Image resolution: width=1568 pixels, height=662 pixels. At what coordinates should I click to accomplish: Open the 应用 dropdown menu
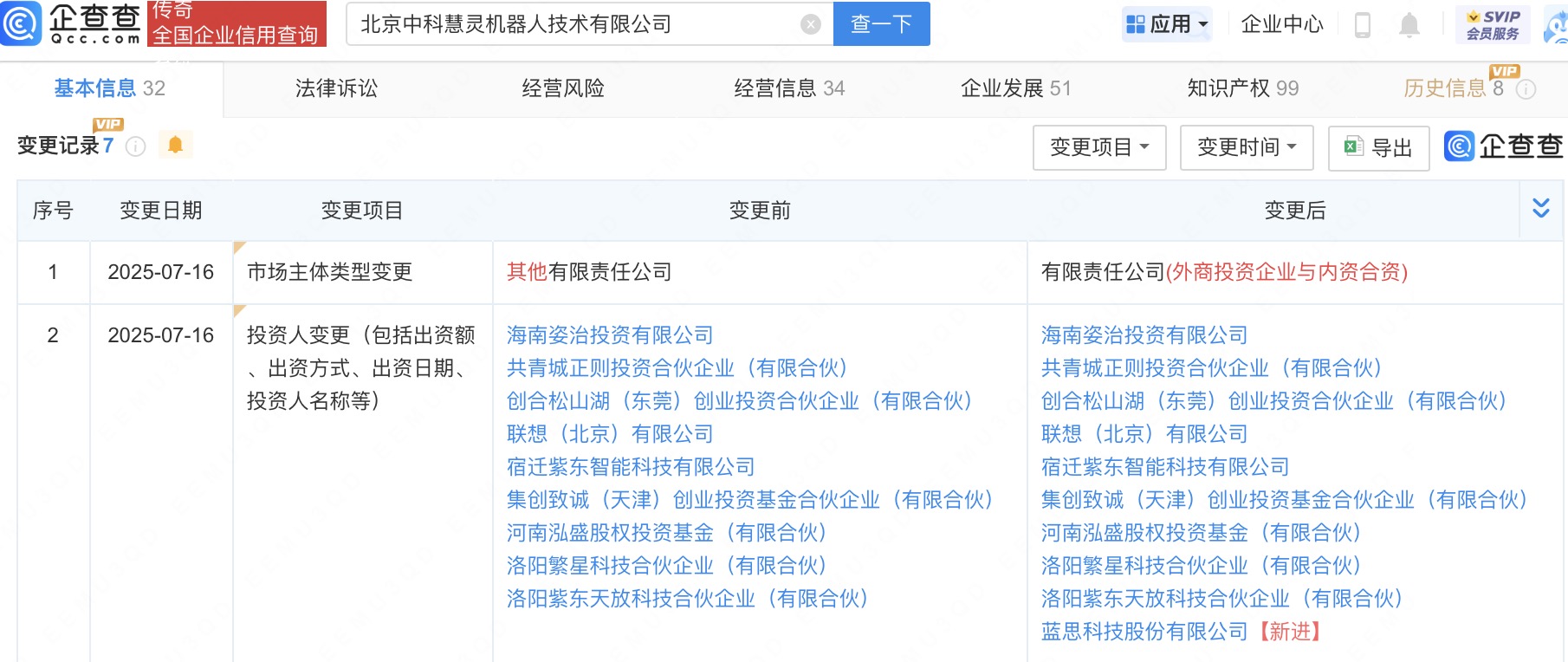1166,24
